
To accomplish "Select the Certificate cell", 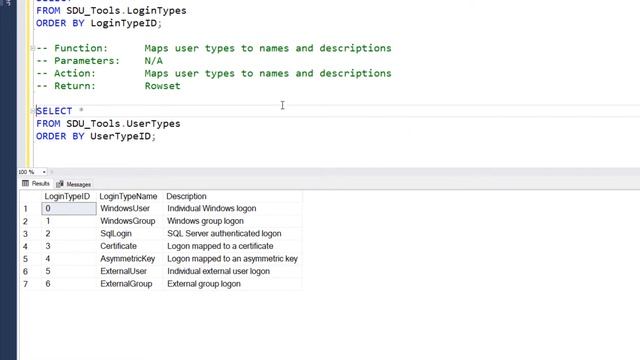I will pyautogui.click(x=130, y=246).
